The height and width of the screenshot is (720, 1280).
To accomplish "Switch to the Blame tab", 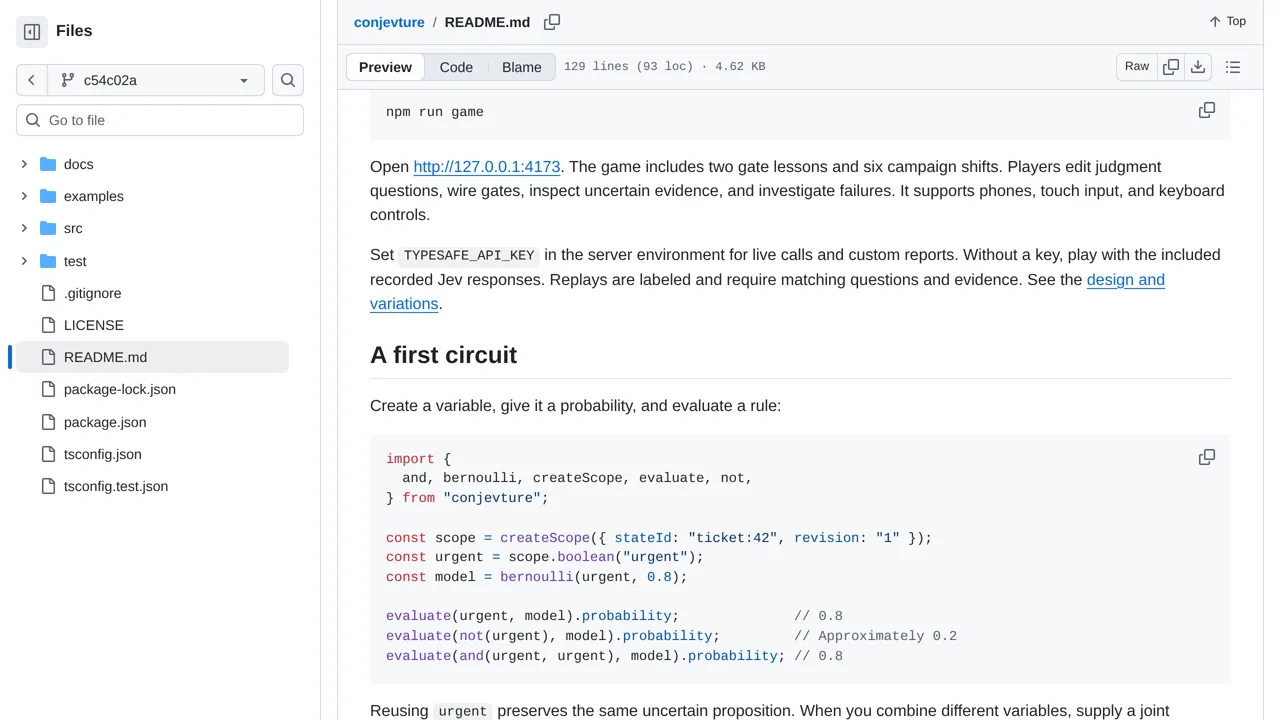I will coord(522,67).
